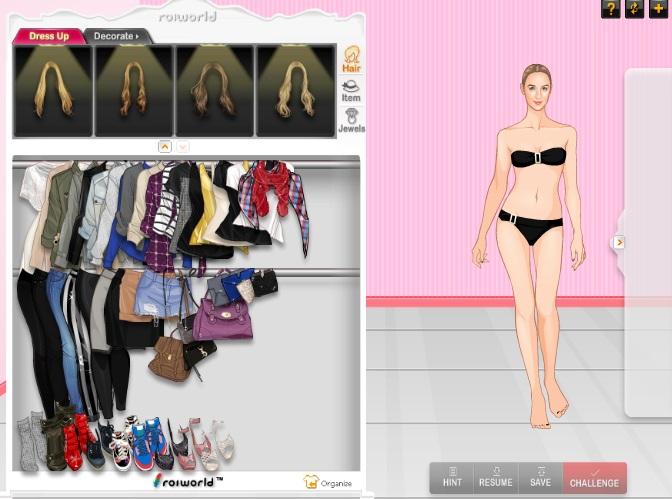This screenshot has height=499, width=672.
Task: Start the CHALLENGE button
Action: coord(594,477)
